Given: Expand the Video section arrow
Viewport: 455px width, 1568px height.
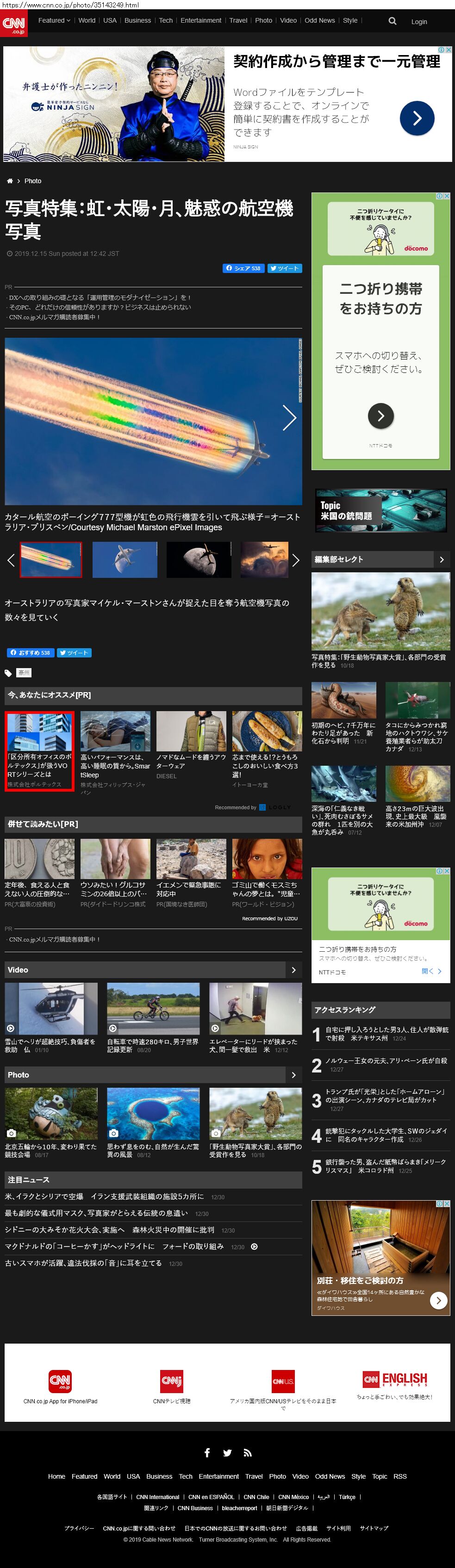Looking at the screenshot, I should point(293,970).
